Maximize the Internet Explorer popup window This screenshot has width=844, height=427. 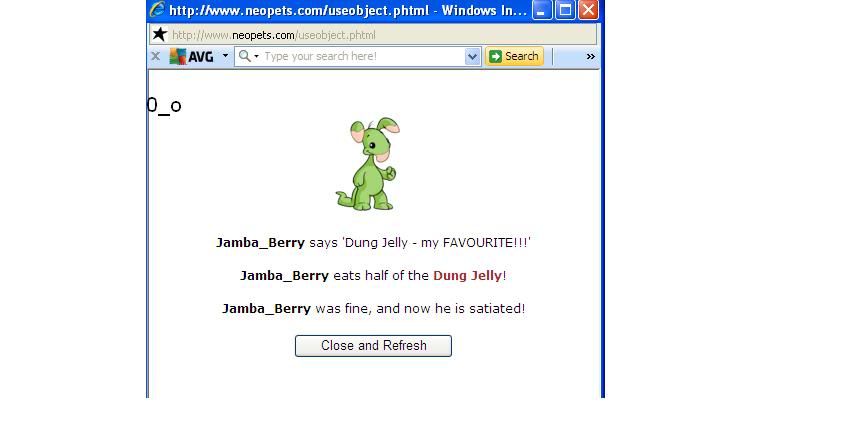tap(565, 10)
